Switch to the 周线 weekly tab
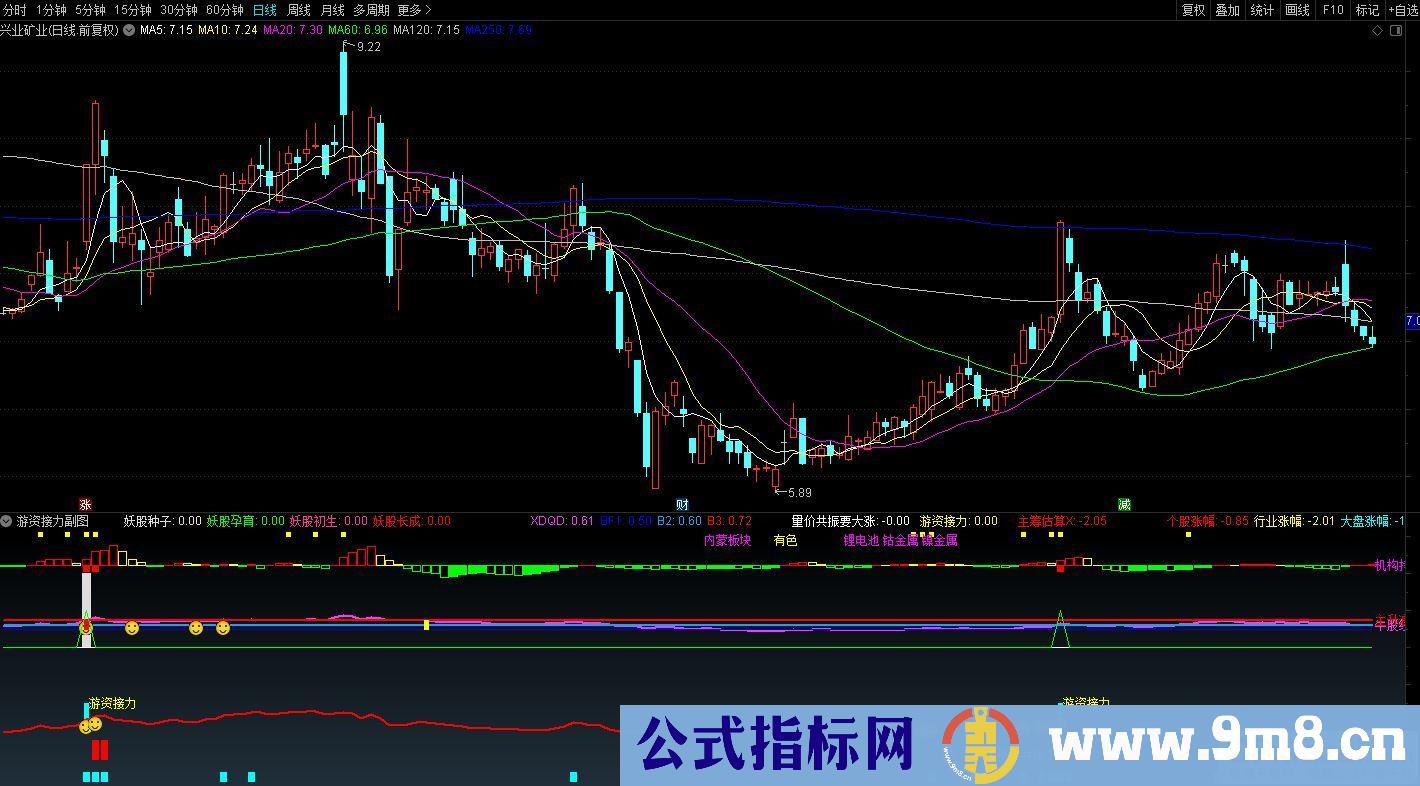The height and width of the screenshot is (786, 1420). click(x=299, y=10)
